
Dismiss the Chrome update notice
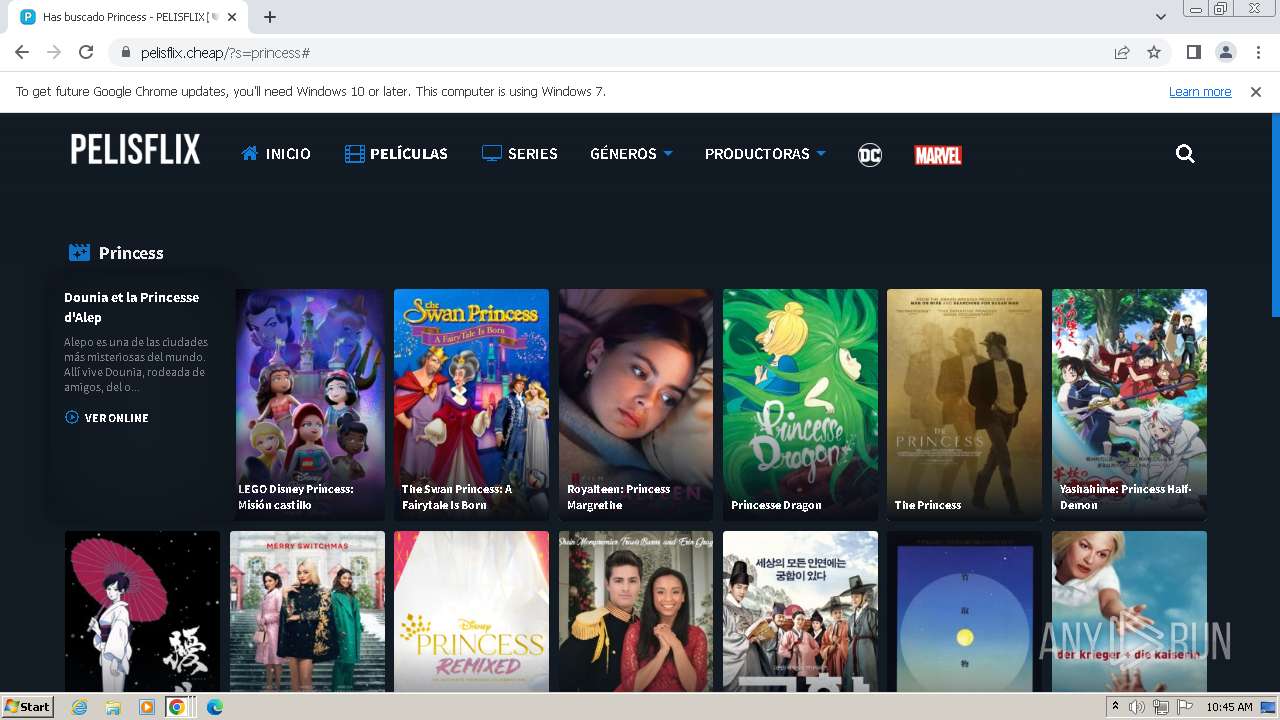pos(1256,92)
